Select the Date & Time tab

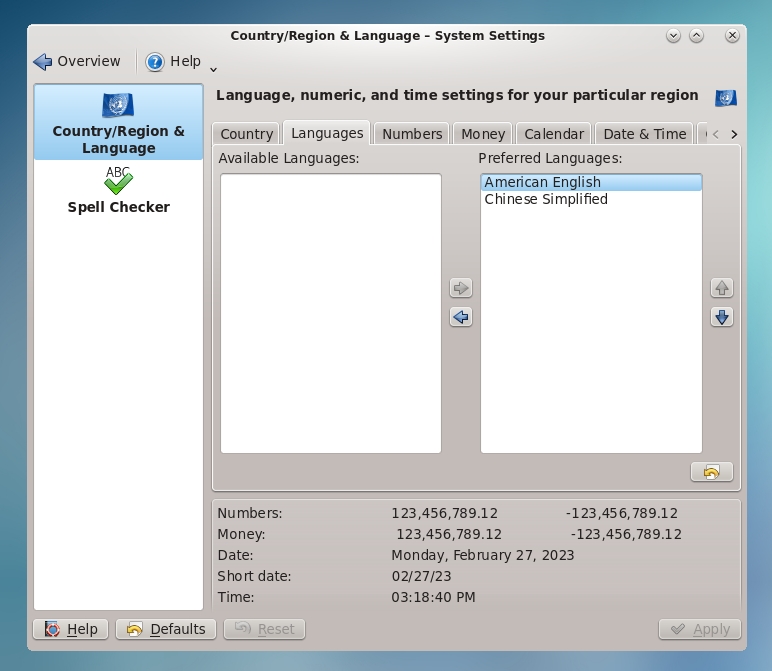click(644, 134)
